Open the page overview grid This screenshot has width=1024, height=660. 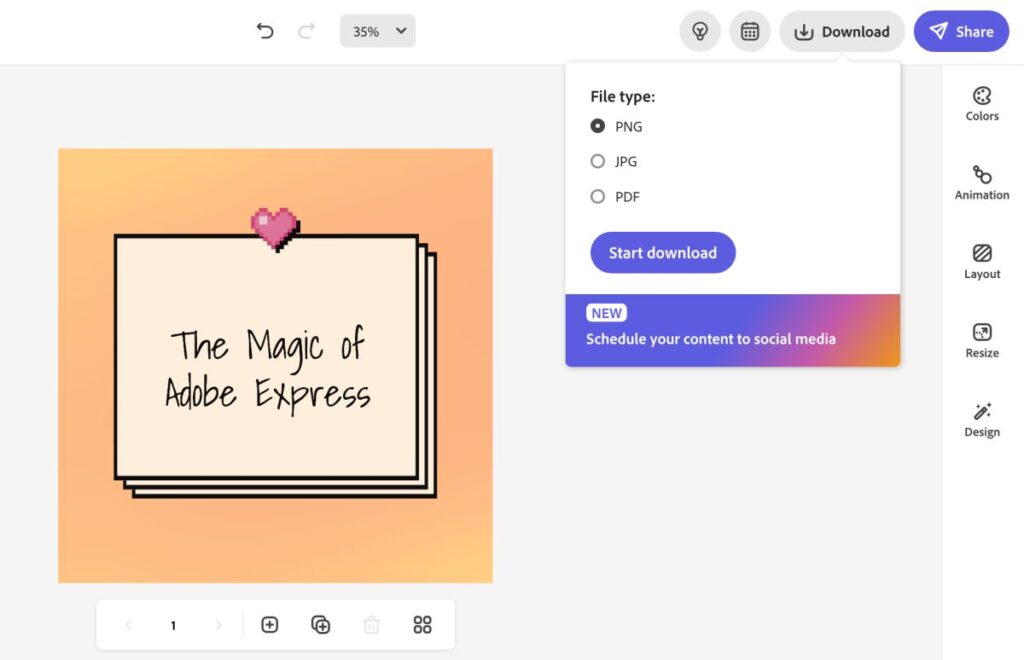click(x=422, y=624)
